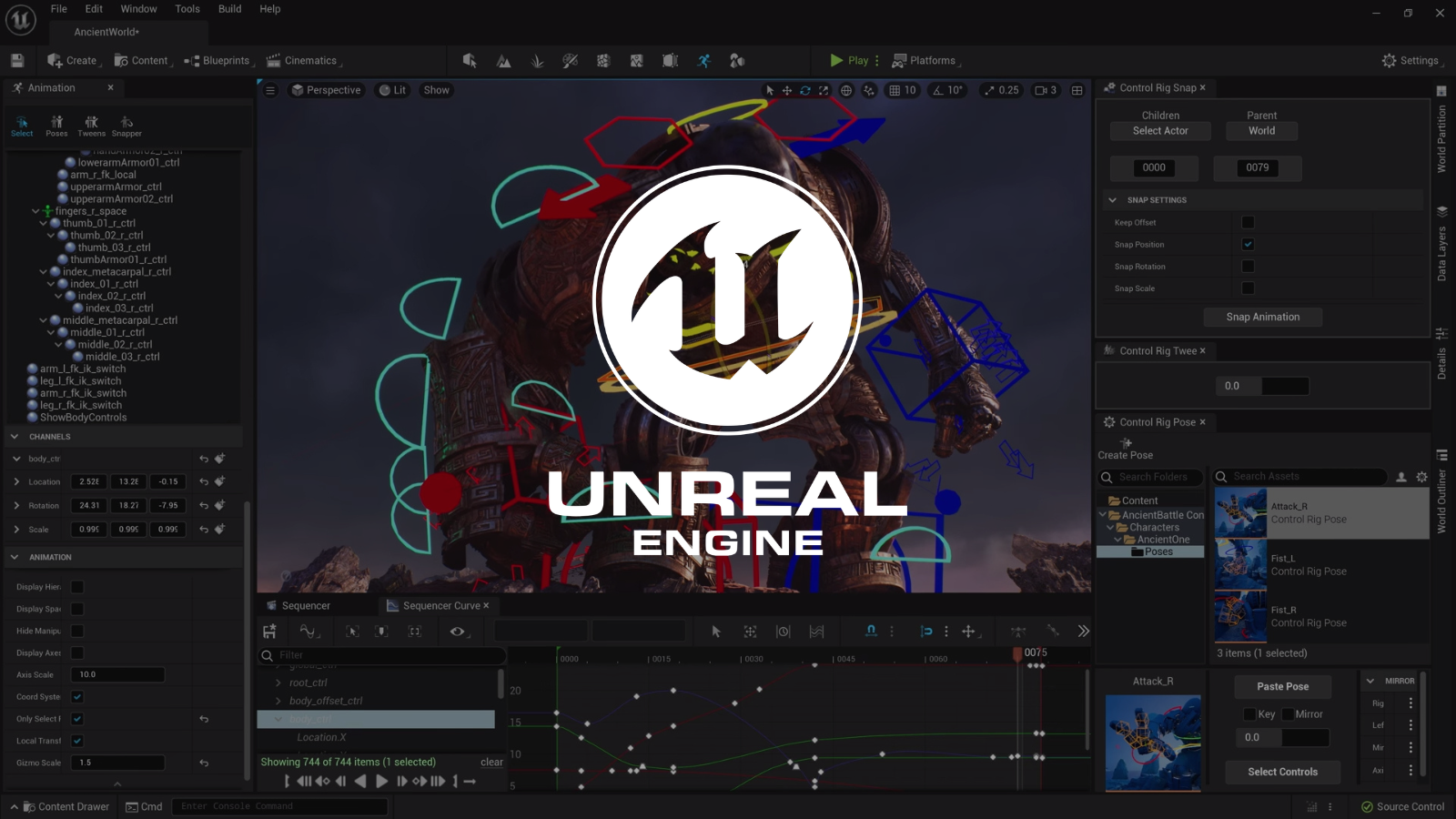The image size is (1456, 819).
Task: Open the Build menu
Action: pos(229,9)
